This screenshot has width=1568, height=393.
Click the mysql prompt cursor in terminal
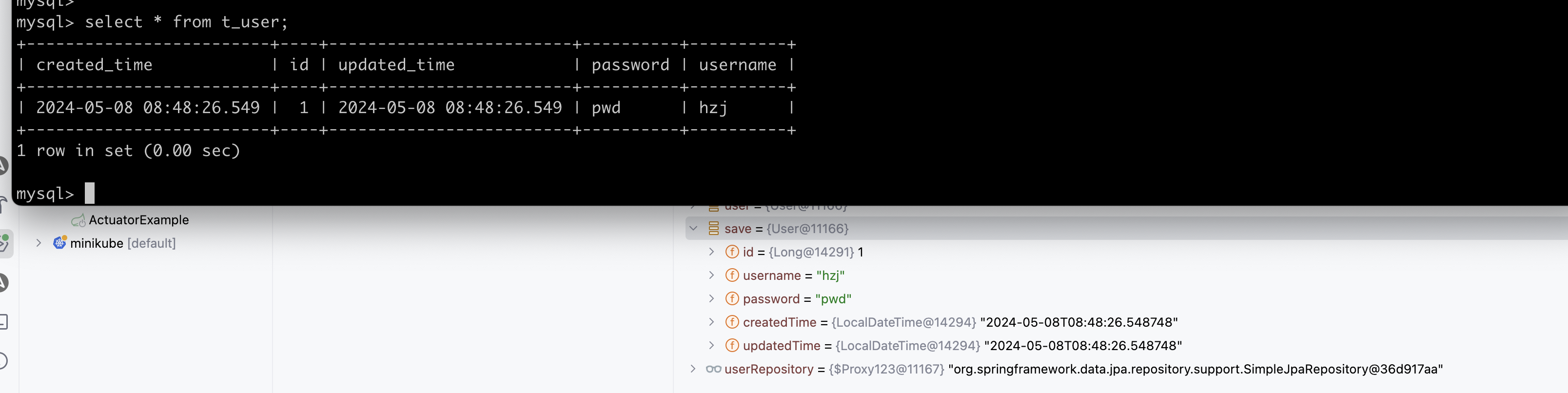tap(90, 194)
